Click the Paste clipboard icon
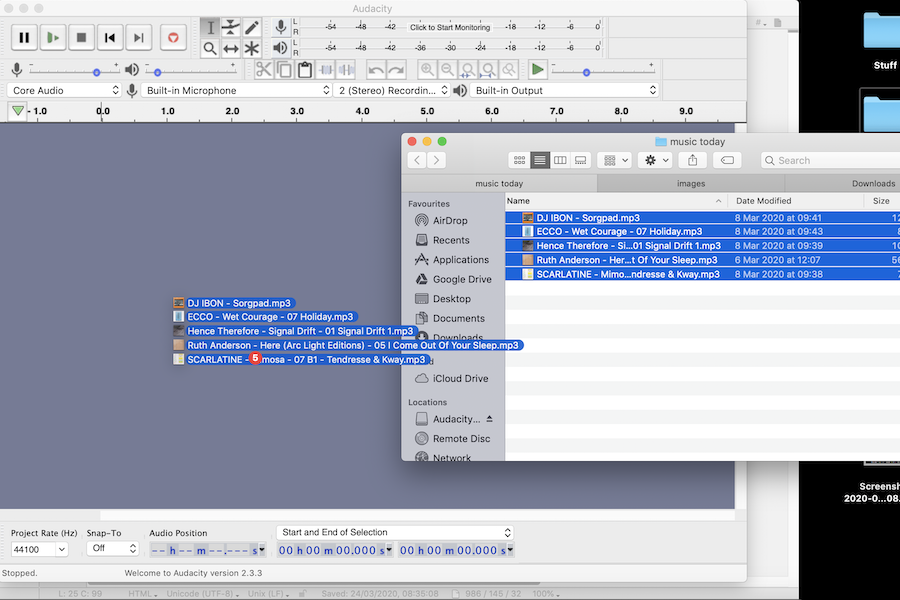900x600 pixels. pyautogui.click(x=305, y=70)
